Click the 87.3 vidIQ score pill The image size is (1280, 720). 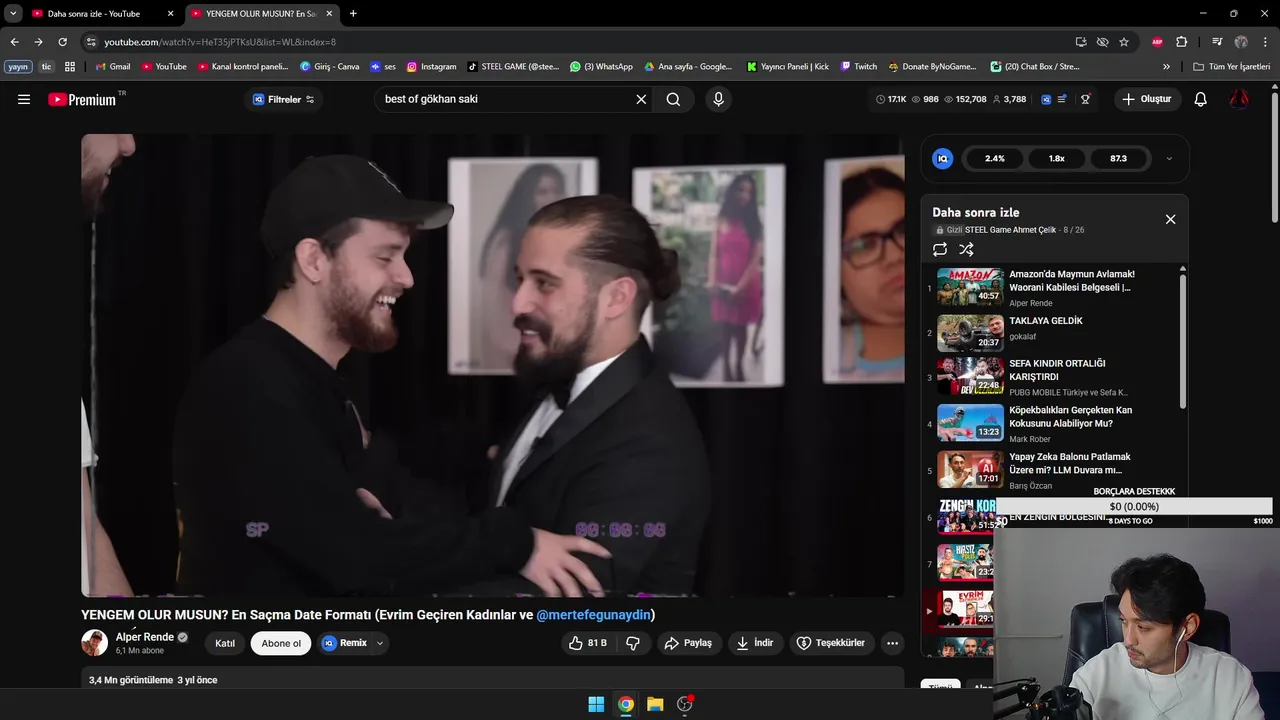1118,158
